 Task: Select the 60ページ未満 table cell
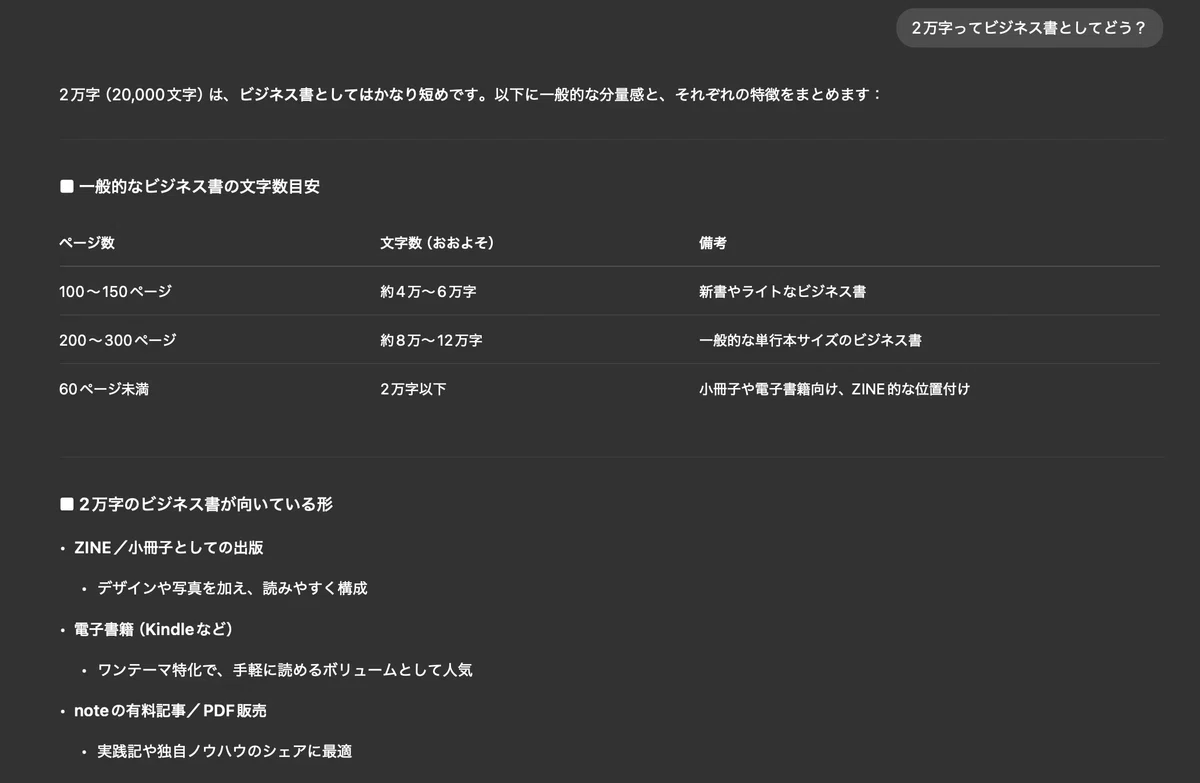click(104, 389)
